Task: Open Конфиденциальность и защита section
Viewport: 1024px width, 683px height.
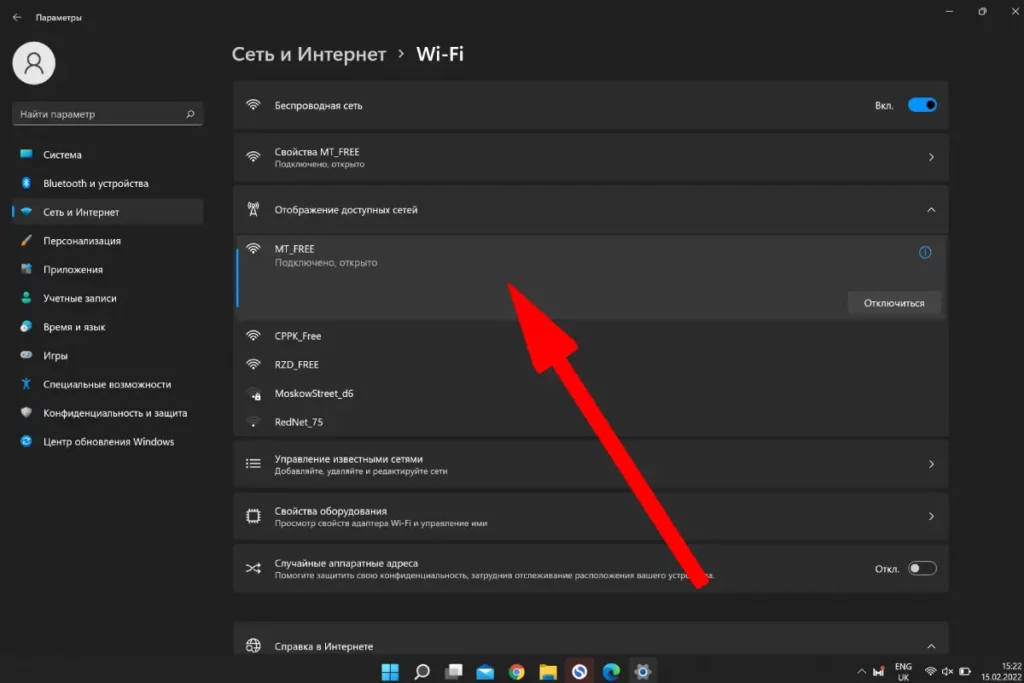Action: [108, 413]
